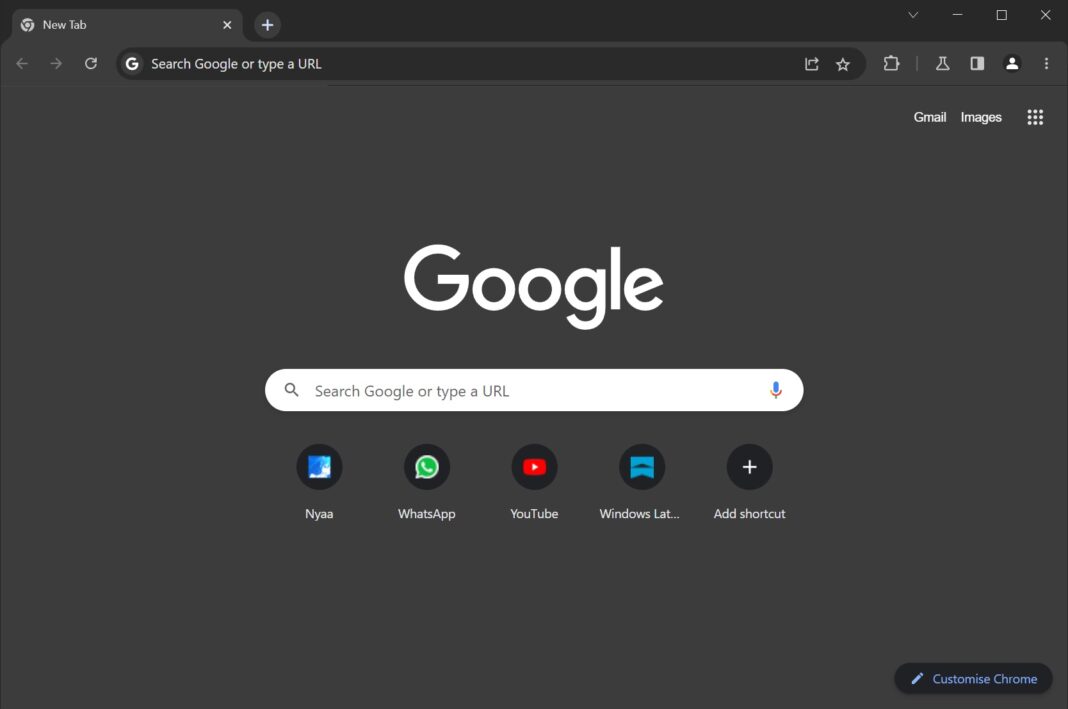The width and height of the screenshot is (1068, 709).
Task: Click inside the Google search box
Action: 500,390
